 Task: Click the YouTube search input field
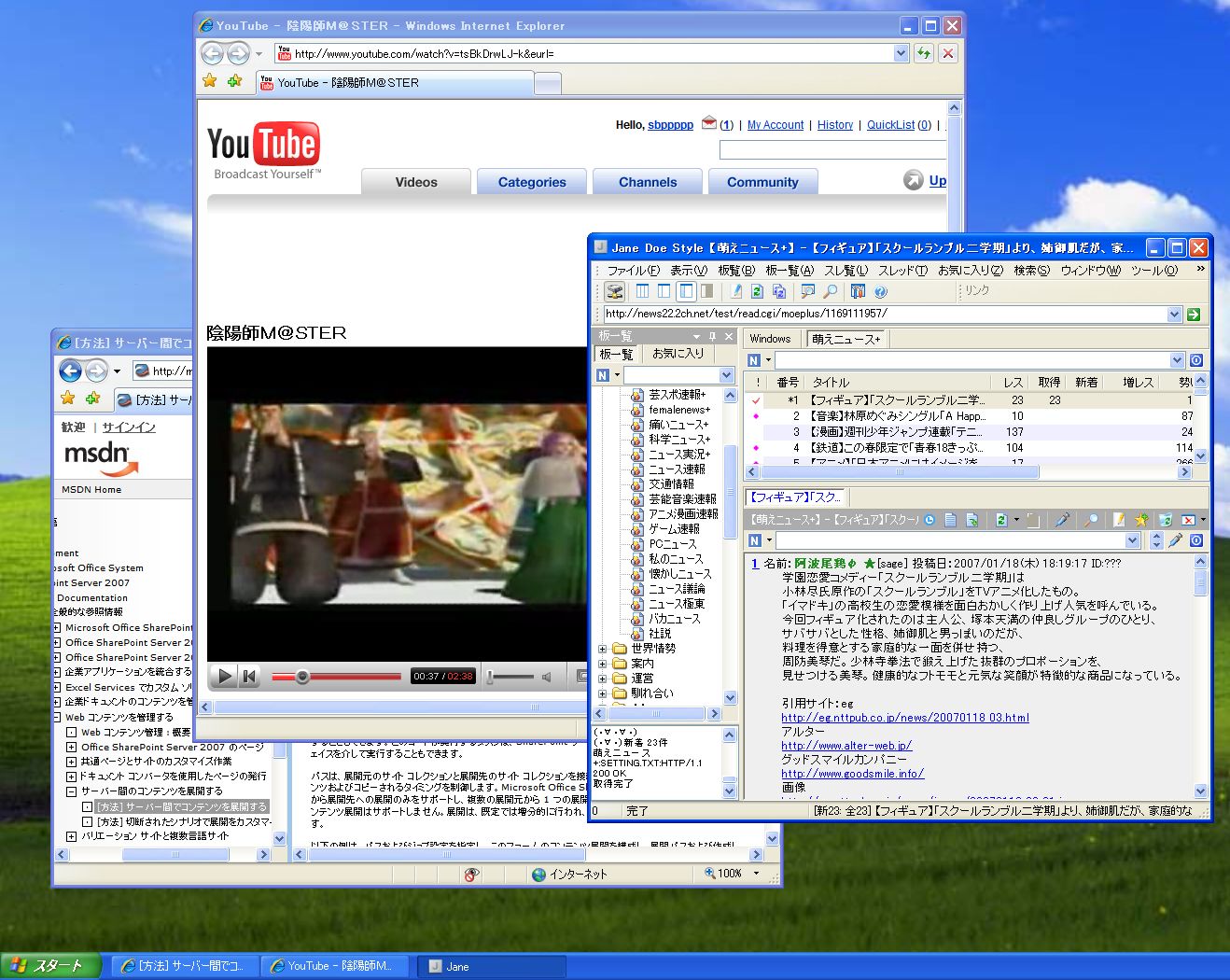coord(832,149)
